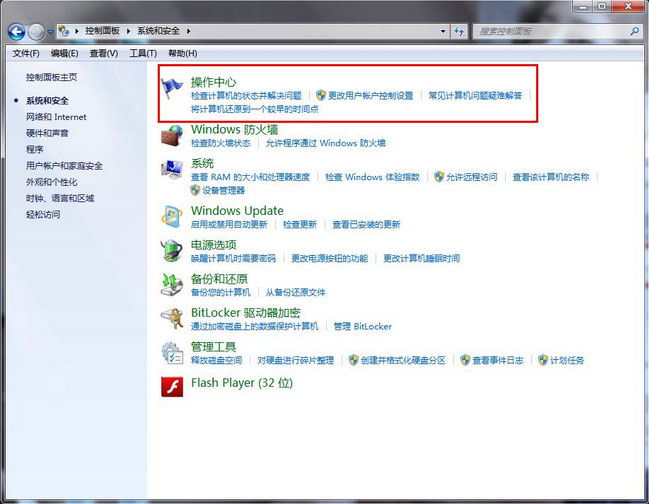Open 外观和个性化 in sidebar

coord(51,182)
